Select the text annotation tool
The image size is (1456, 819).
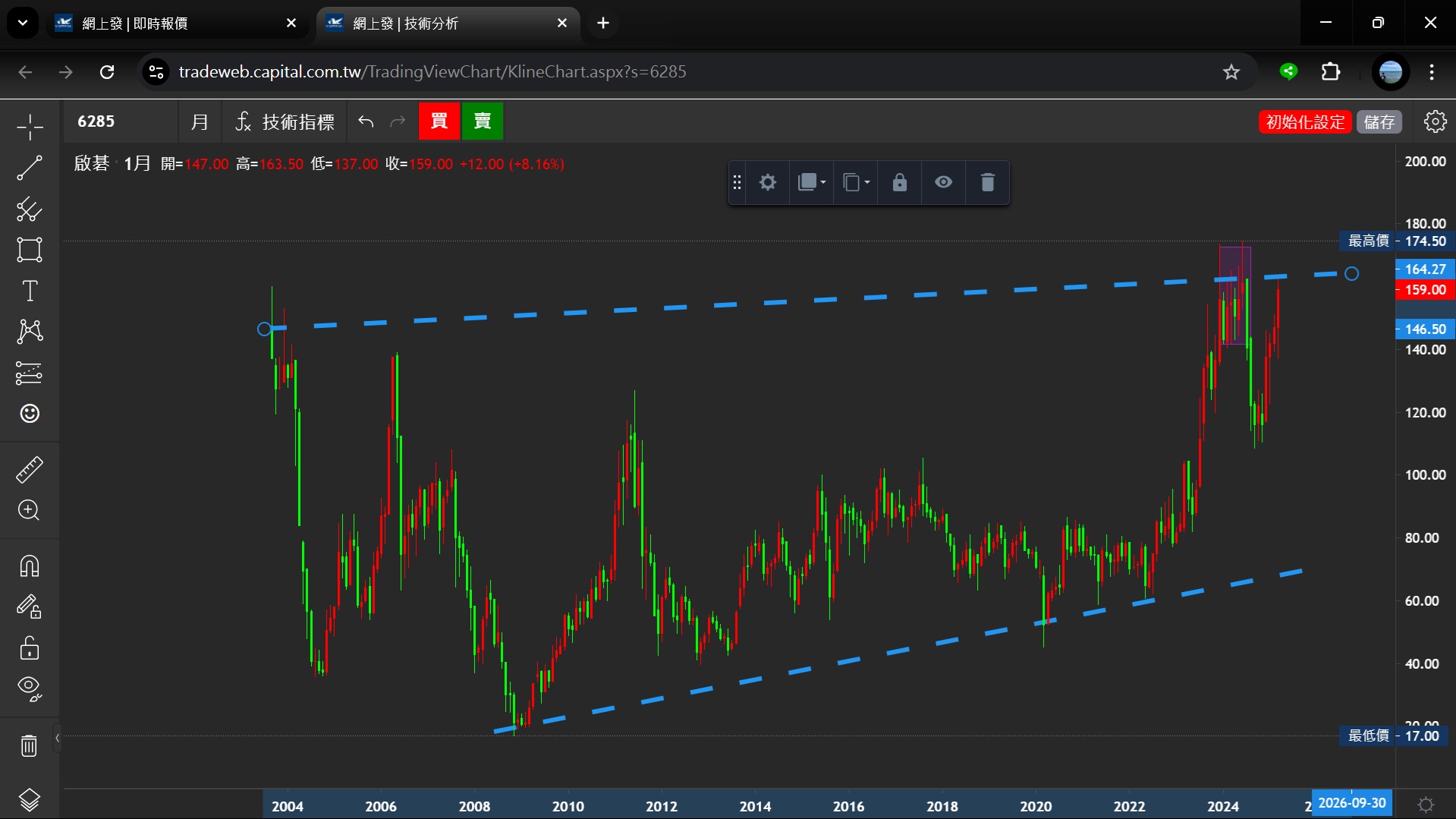click(30, 291)
